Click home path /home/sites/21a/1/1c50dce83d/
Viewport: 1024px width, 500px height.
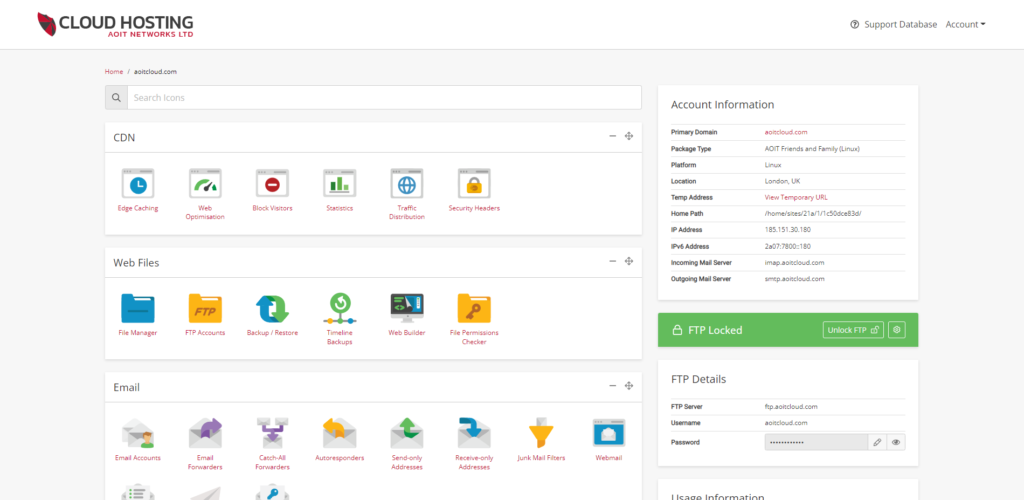click(x=813, y=213)
